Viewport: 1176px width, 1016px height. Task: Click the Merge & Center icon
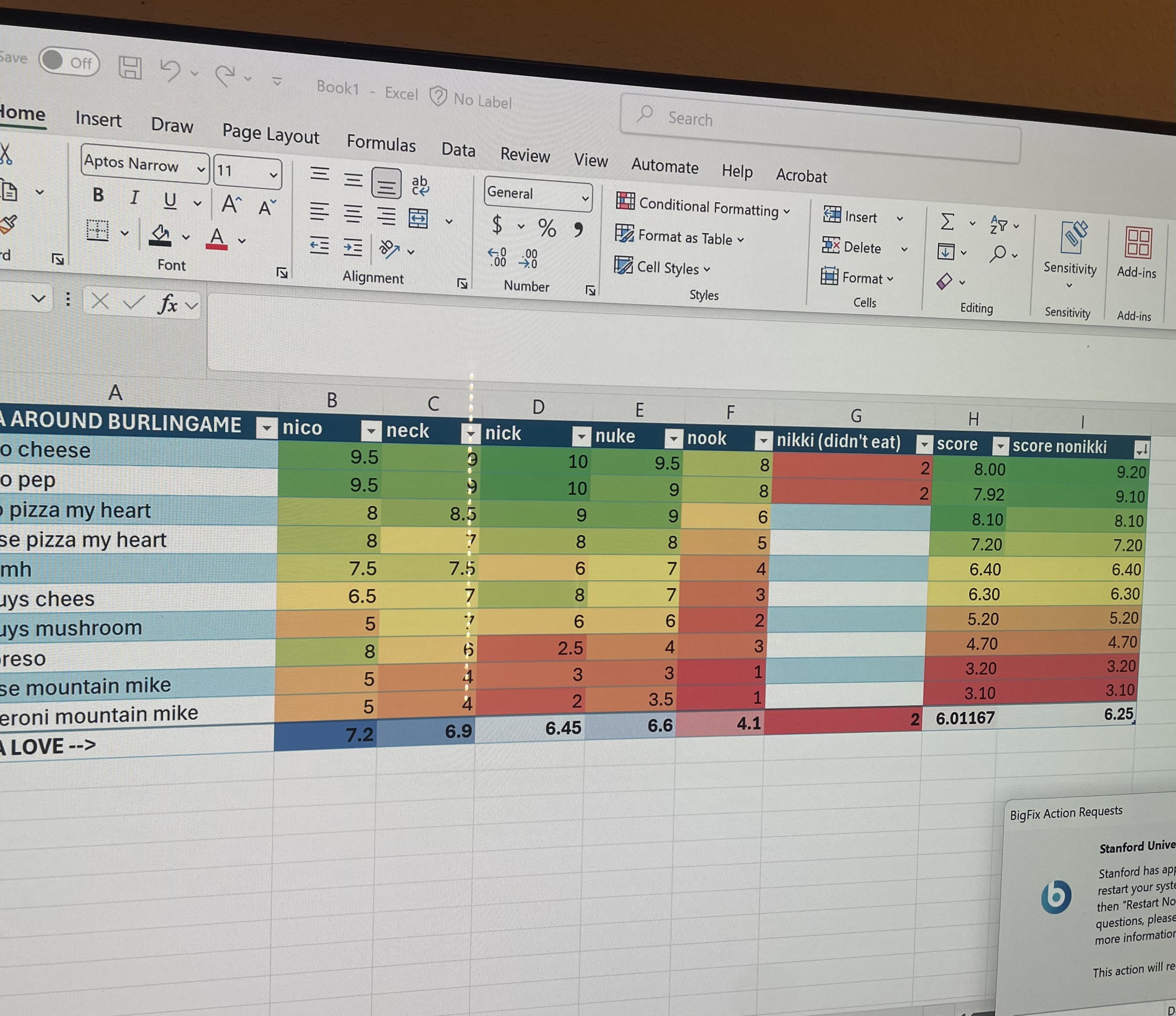point(418,218)
